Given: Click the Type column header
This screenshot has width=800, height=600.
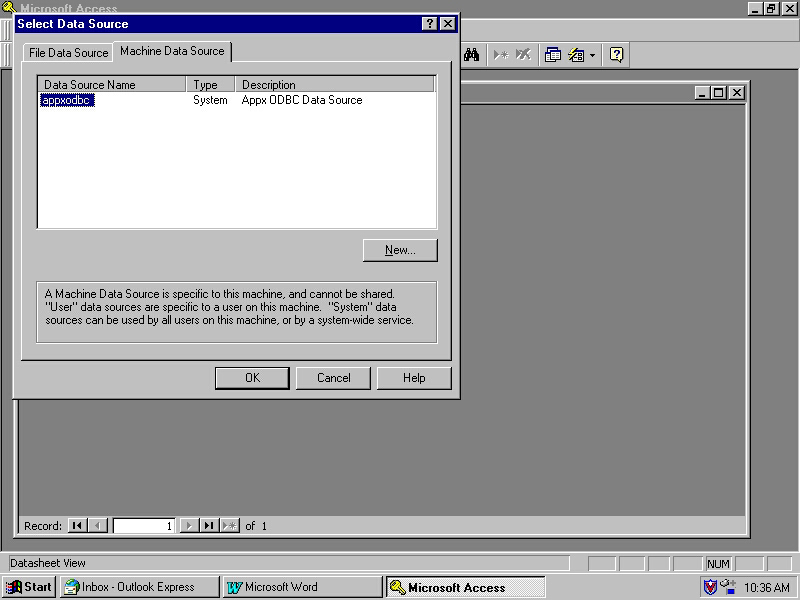Looking at the screenshot, I should (211, 84).
